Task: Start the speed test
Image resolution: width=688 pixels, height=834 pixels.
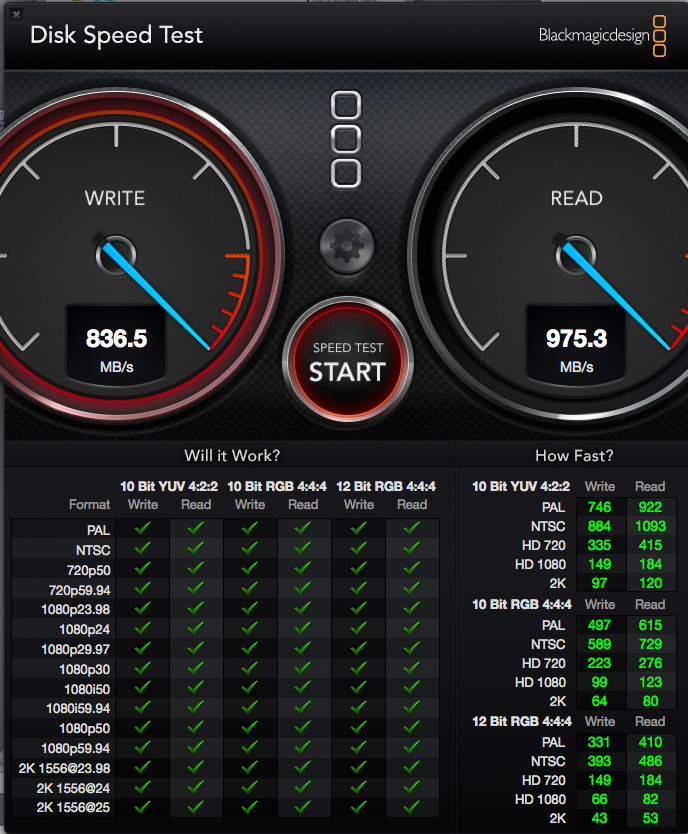Action: tap(347, 361)
